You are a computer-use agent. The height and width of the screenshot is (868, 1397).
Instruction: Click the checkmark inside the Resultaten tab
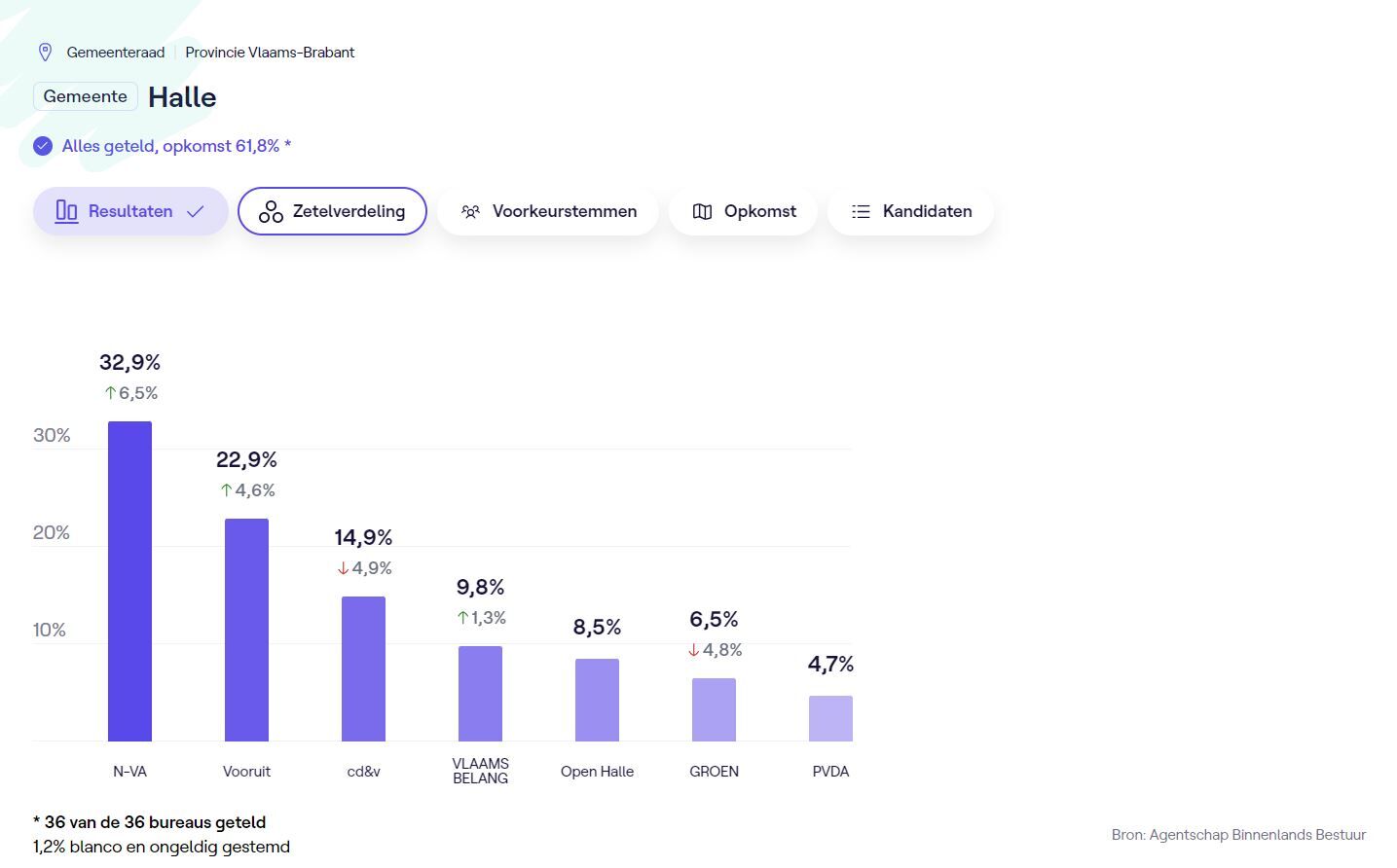pos(196,211)
